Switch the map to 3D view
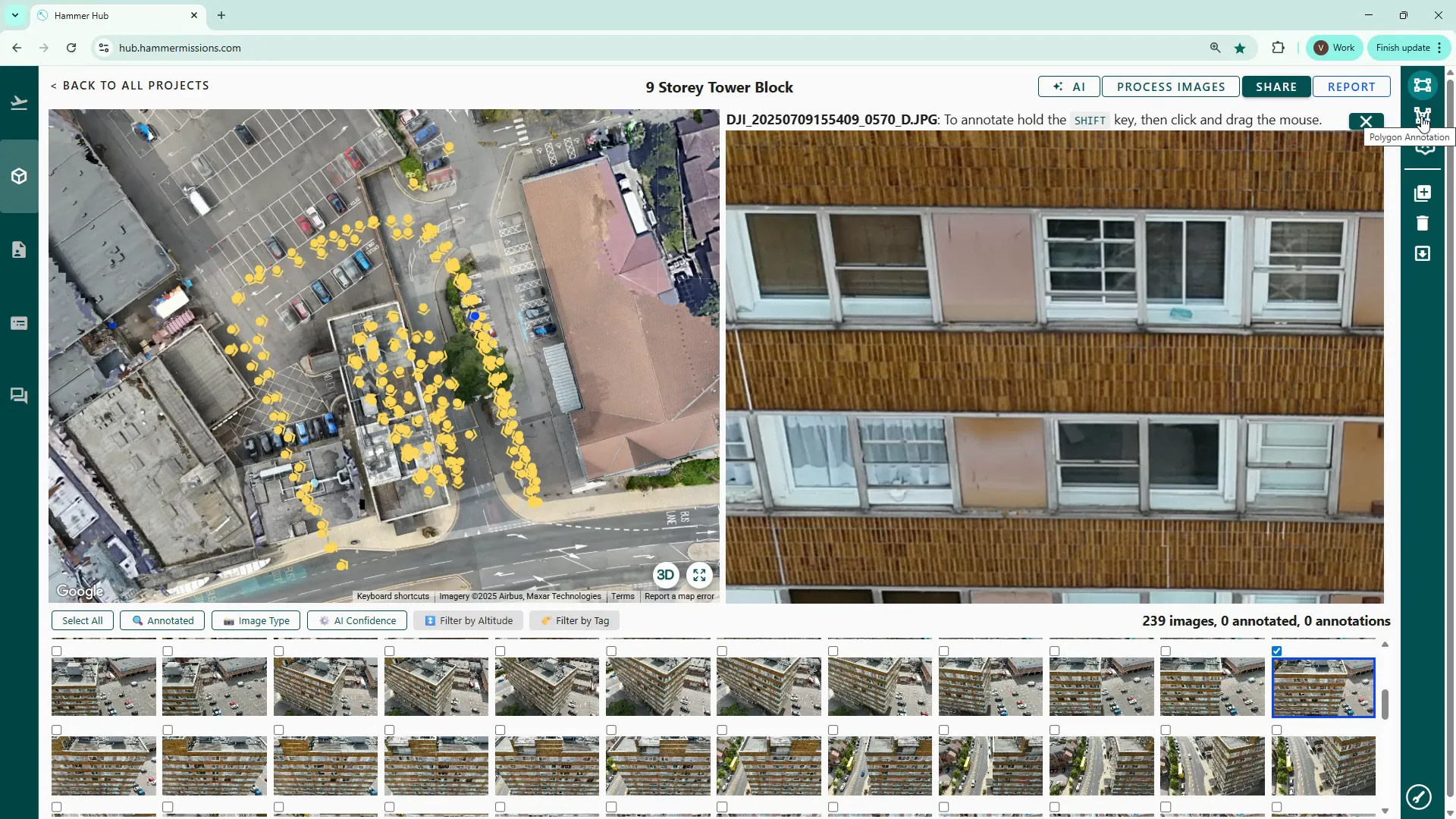The width and height of the screenshot is (1456, 819). (665, 575)
